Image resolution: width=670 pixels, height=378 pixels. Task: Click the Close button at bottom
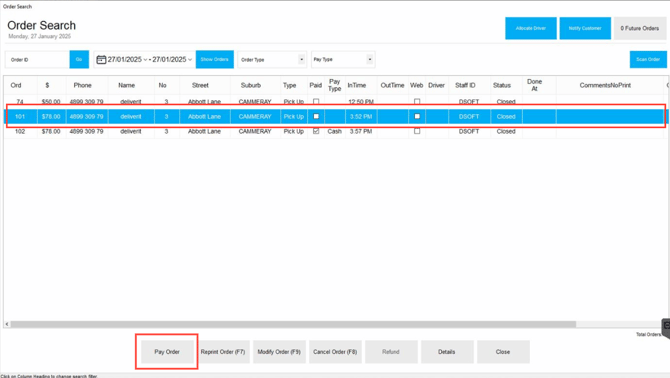pyautogui.click(x=503, y=352)
